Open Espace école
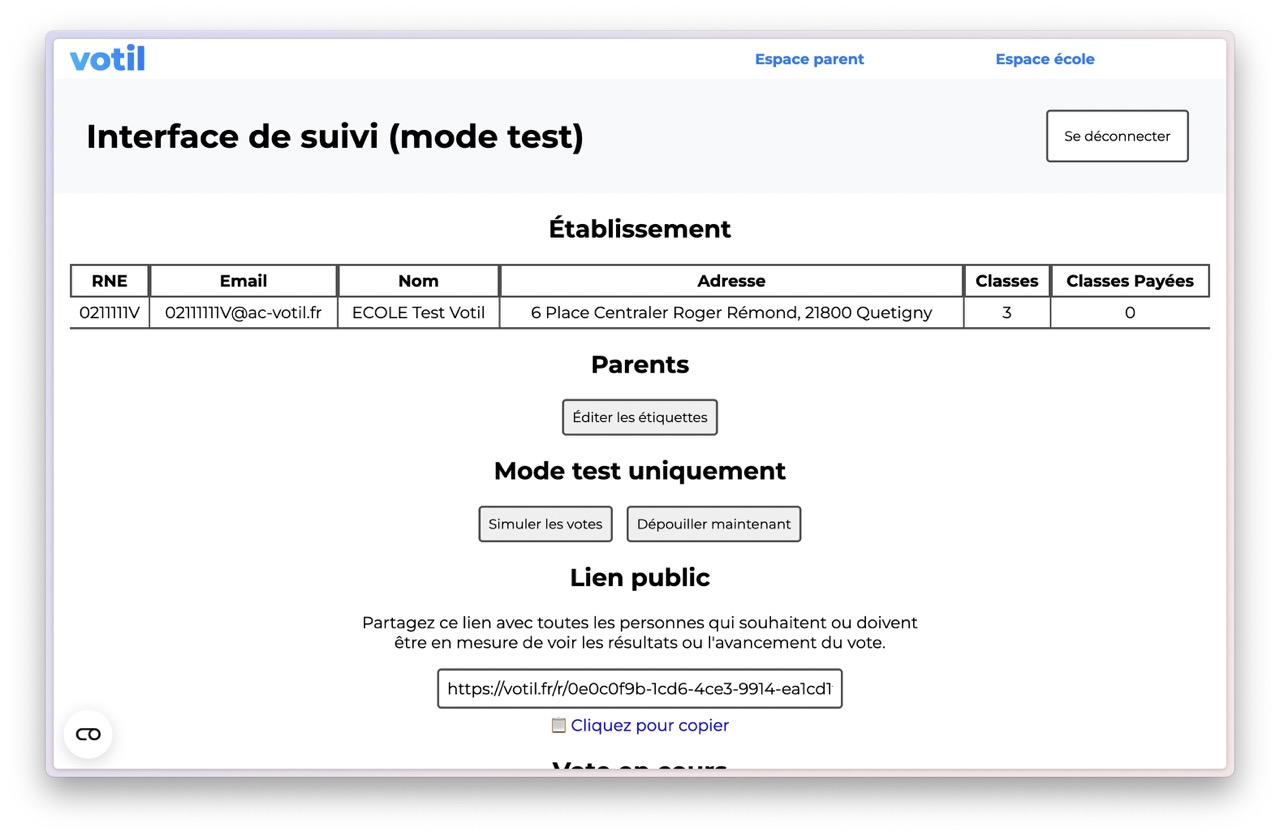 pyautogui.click(x=1045, y=58)
